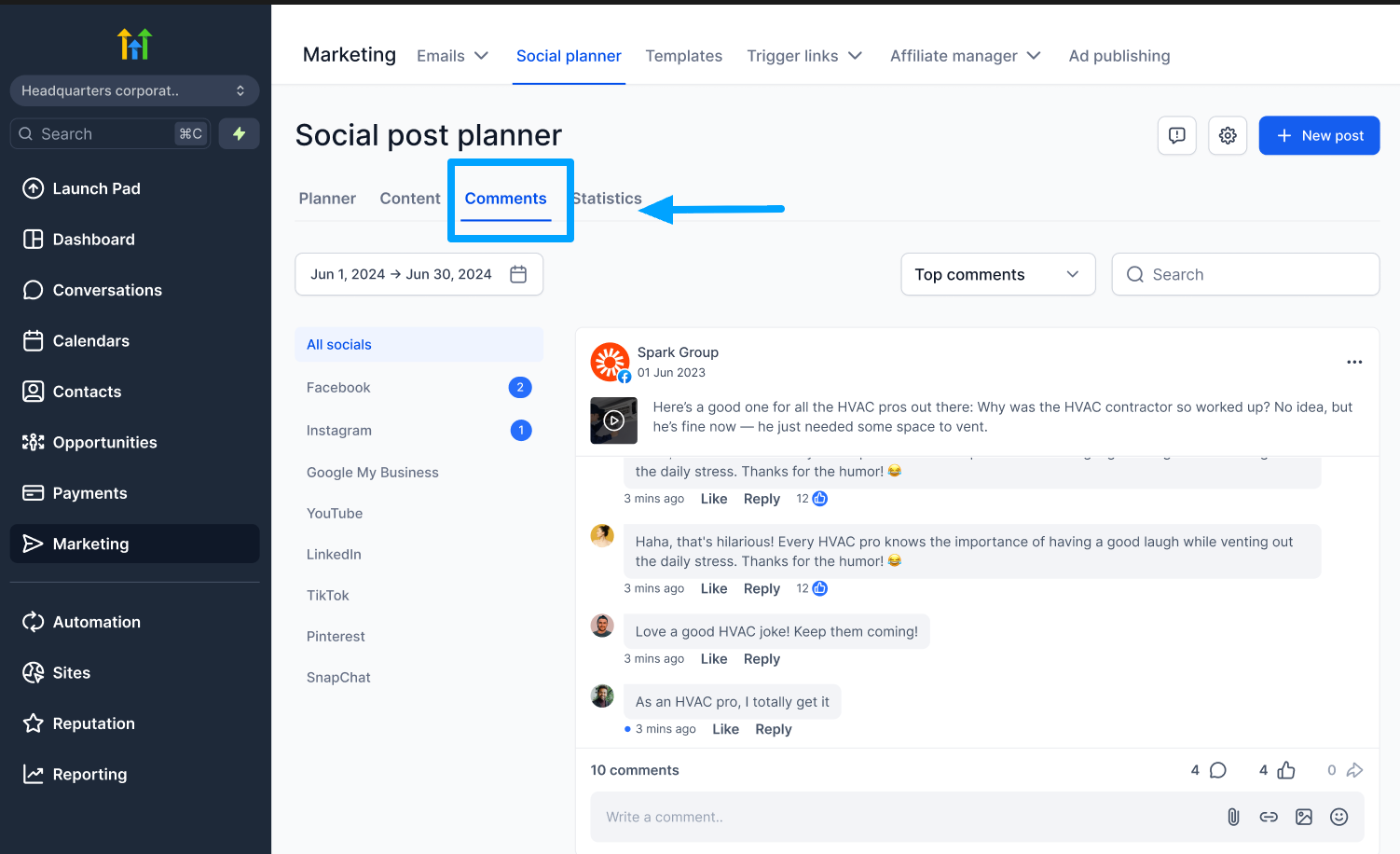
Task: Open the emoji picker for the comment
Action: coord(1339,817)
